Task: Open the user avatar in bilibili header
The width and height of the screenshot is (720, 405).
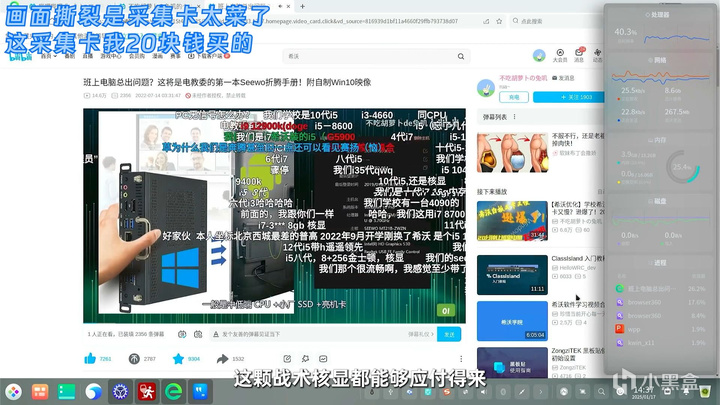Action: [x=539, y=56]
